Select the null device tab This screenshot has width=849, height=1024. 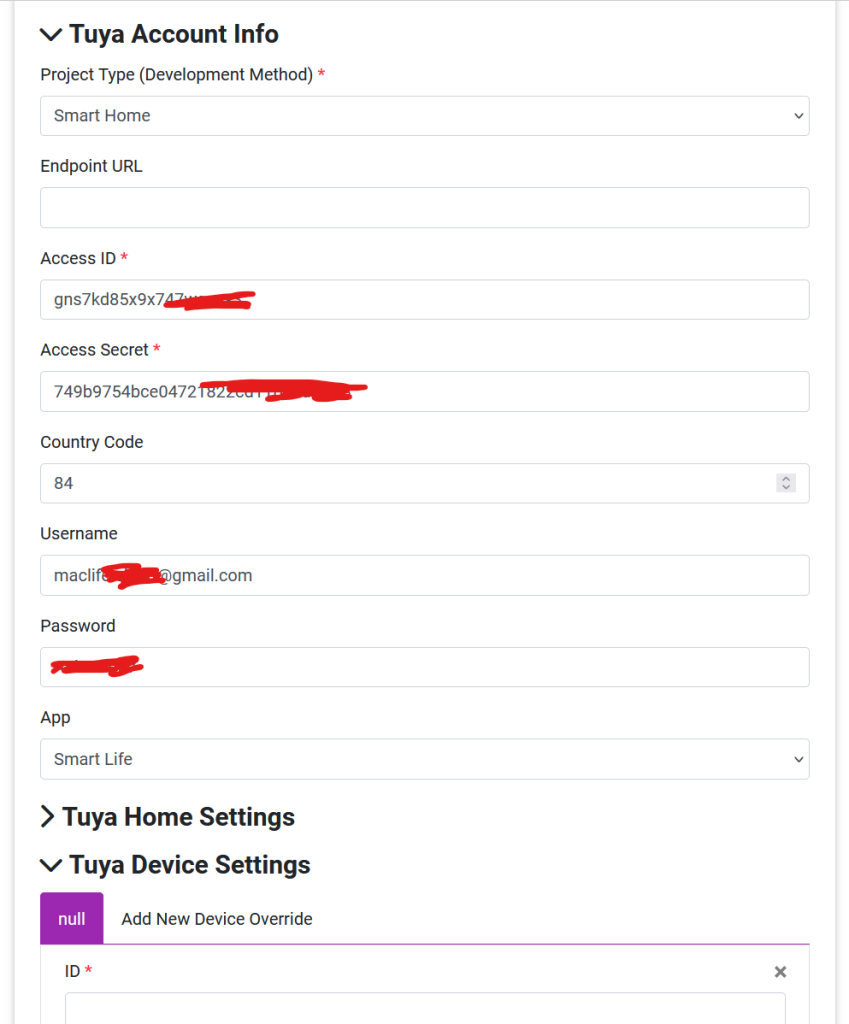[x=72, y=919]
